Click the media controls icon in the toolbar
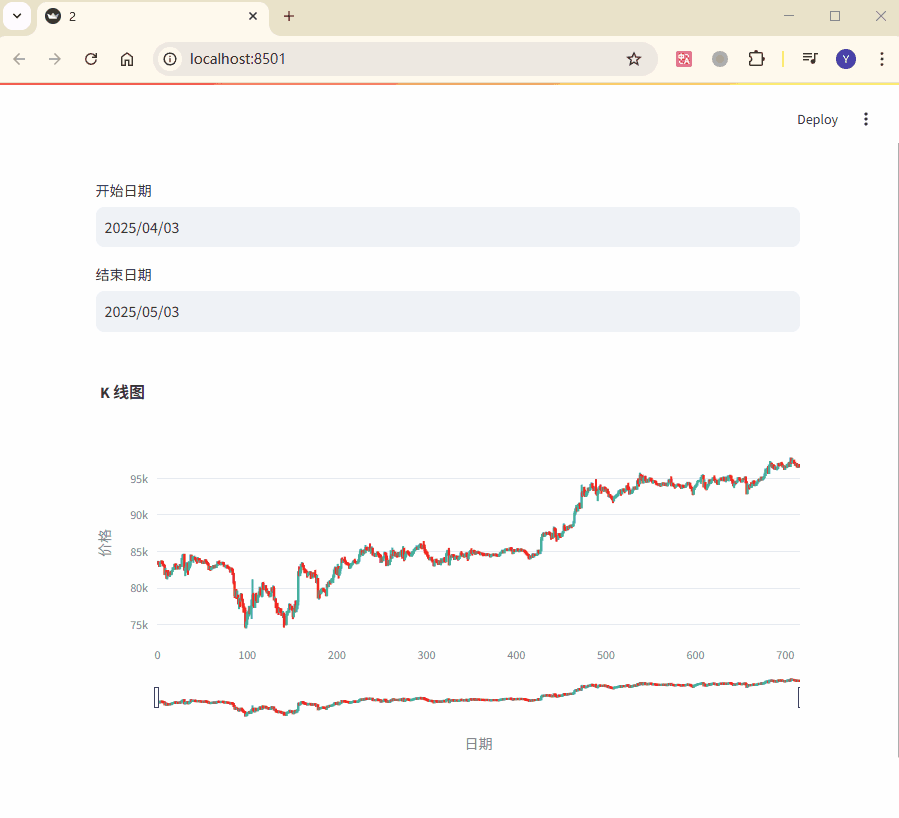The height and width of the screenshot is (818, 899). click(x=809, y=59)
